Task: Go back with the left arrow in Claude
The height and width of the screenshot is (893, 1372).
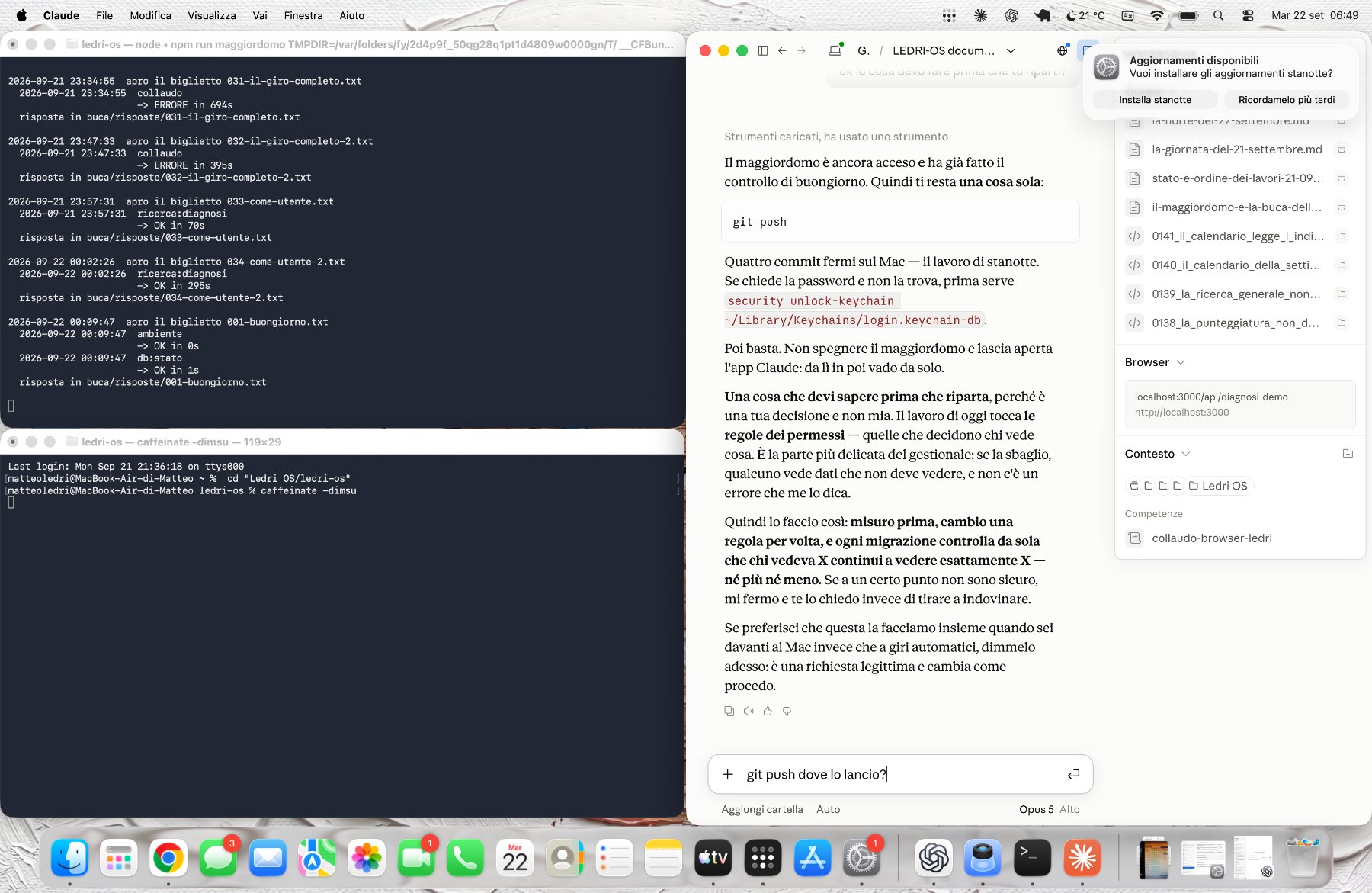Action: [x=782, y=50]
